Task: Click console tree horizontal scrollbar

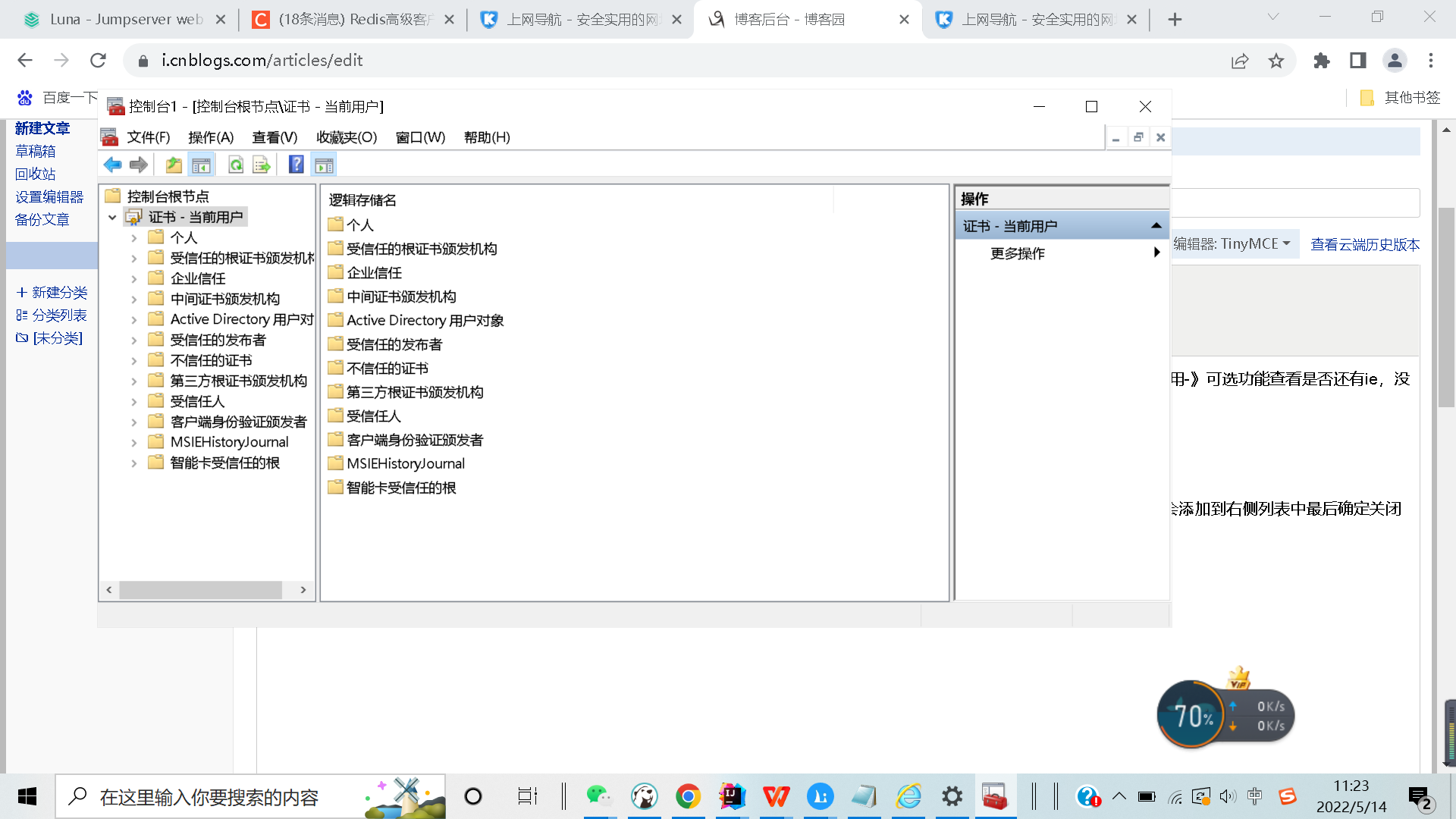Action: tap(200, 589)
